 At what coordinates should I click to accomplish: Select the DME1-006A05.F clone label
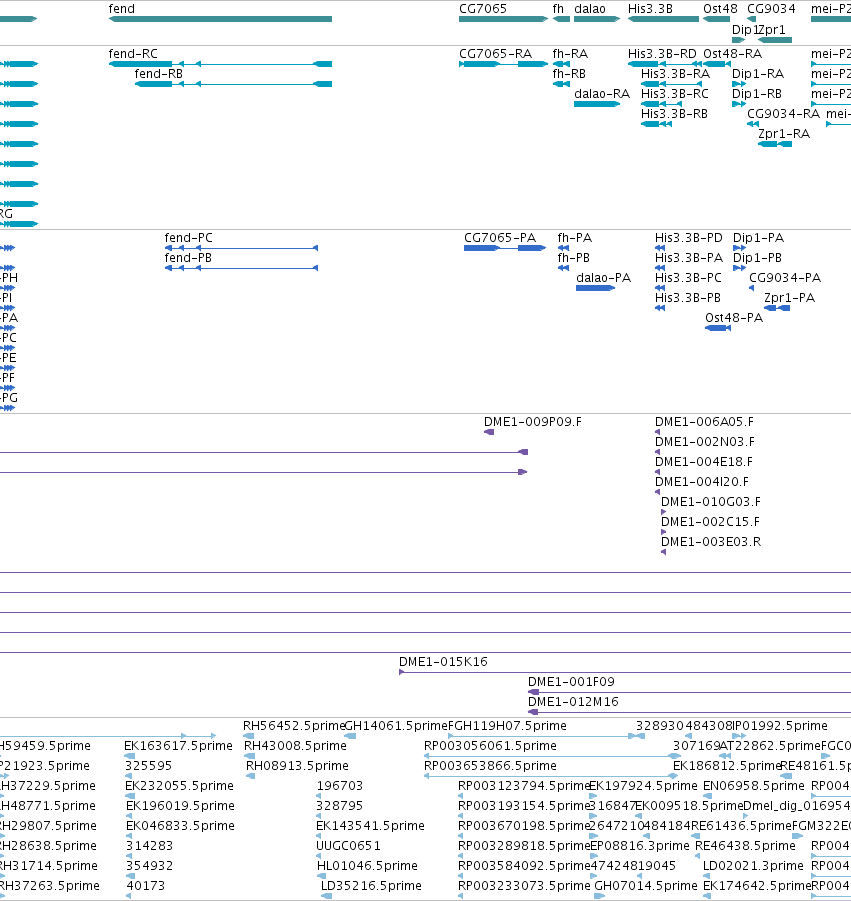[704, 422]
